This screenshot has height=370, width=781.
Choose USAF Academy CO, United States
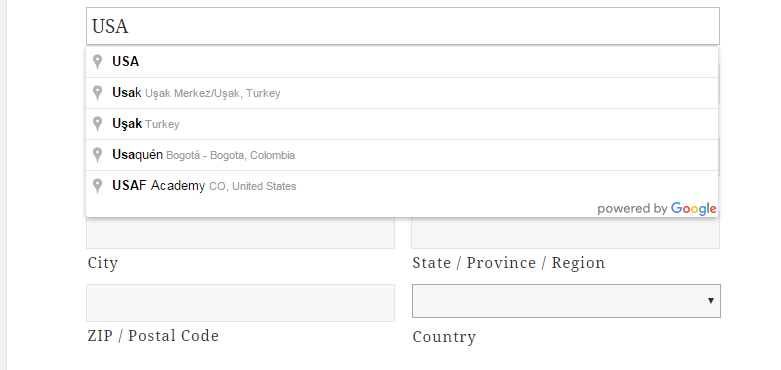click(x=402, y=186)
